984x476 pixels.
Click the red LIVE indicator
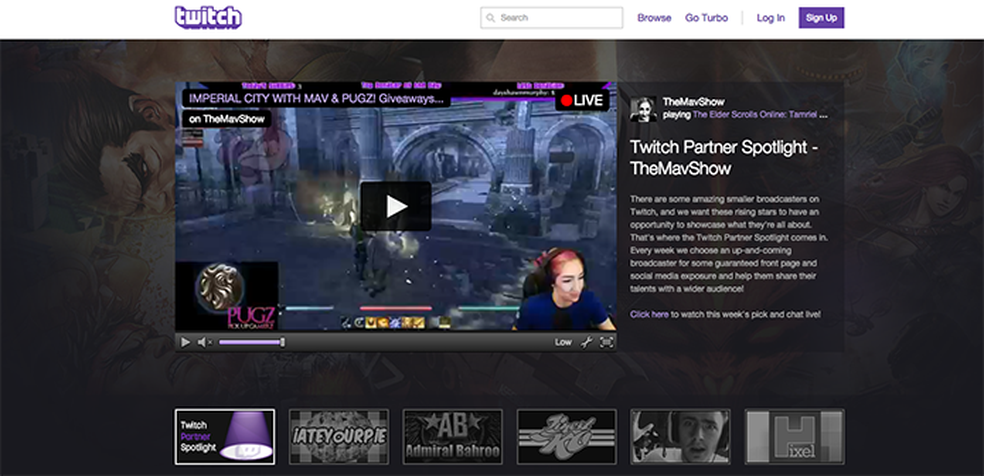[582, 100]
